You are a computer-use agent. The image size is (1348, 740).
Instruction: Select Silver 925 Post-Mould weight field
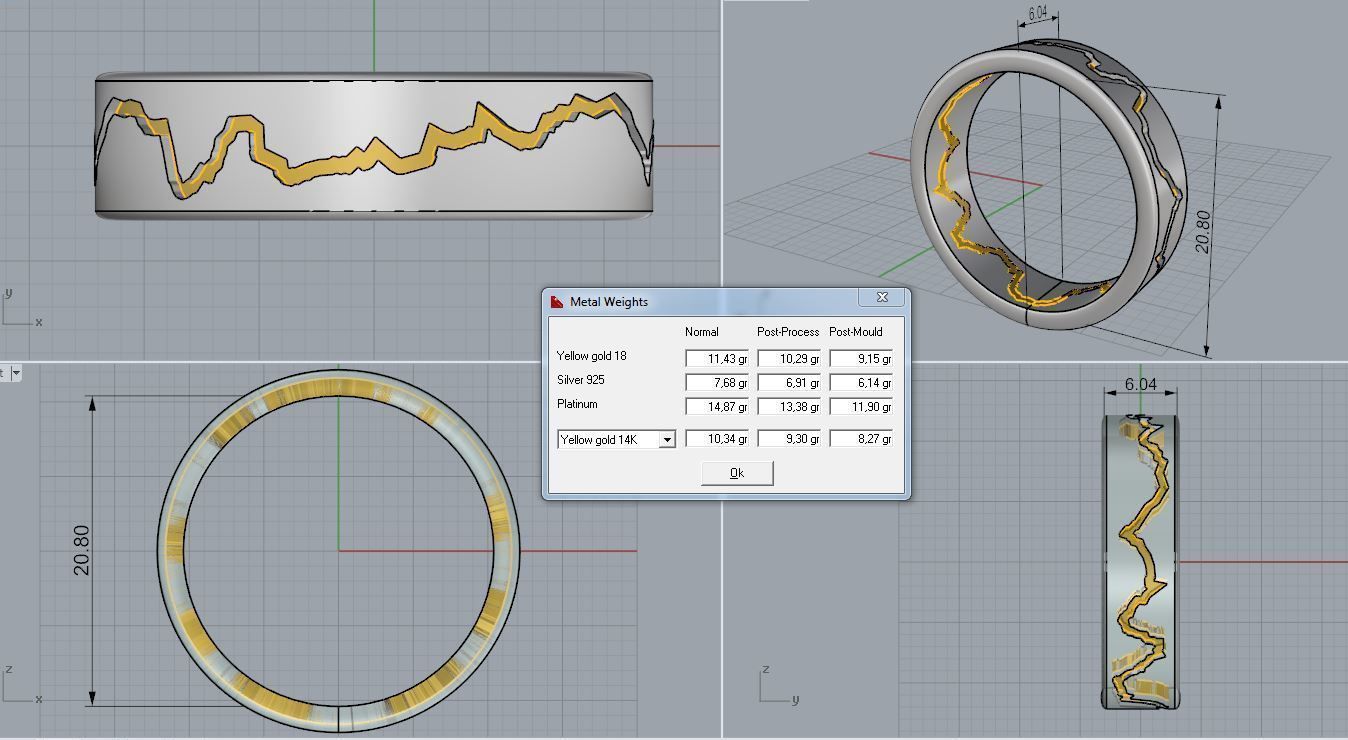pyautogui.click(x=860, y=382)
